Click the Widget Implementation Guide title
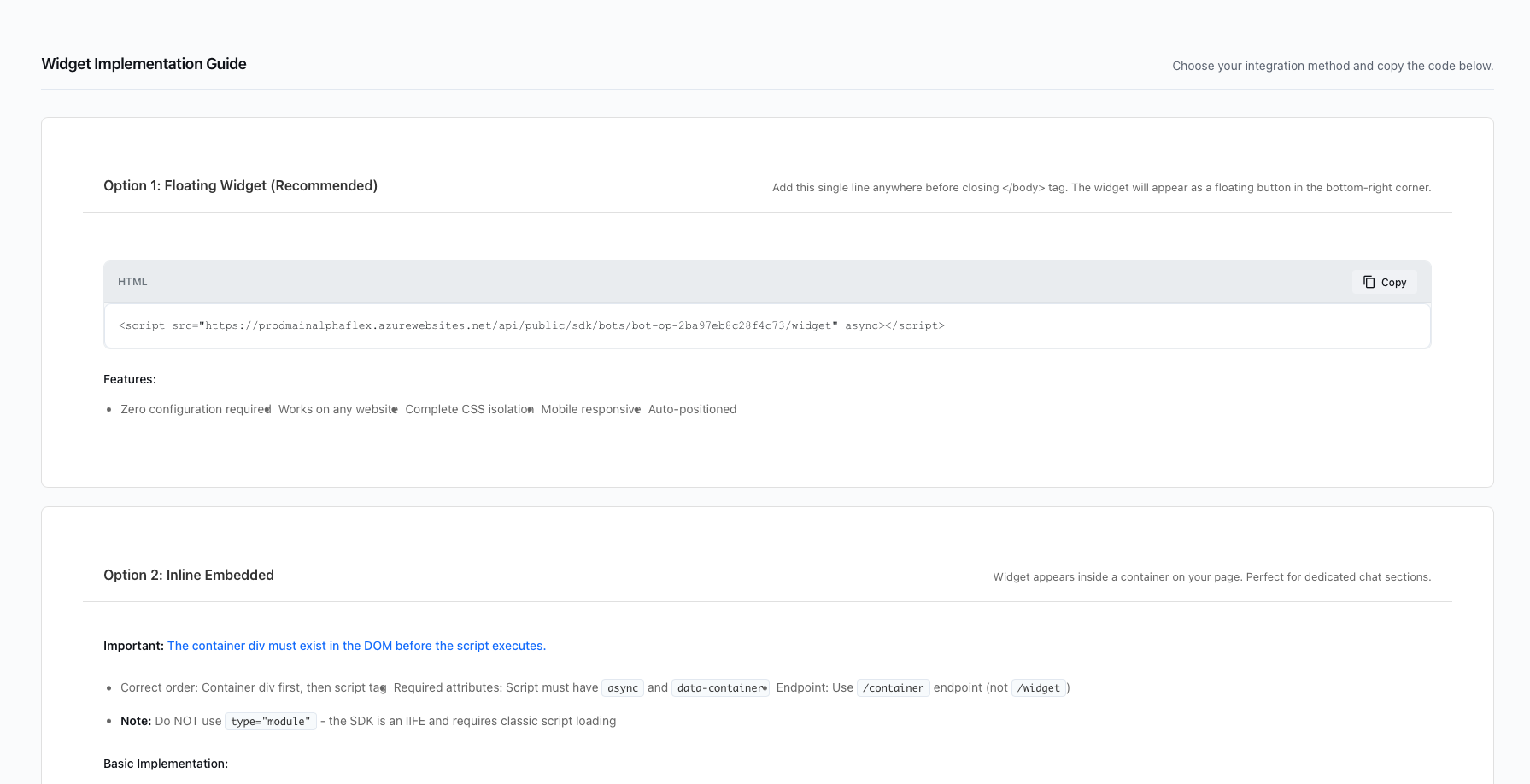Image resolution: width=1530 pixels, height=784 pixels. [143, 64]
